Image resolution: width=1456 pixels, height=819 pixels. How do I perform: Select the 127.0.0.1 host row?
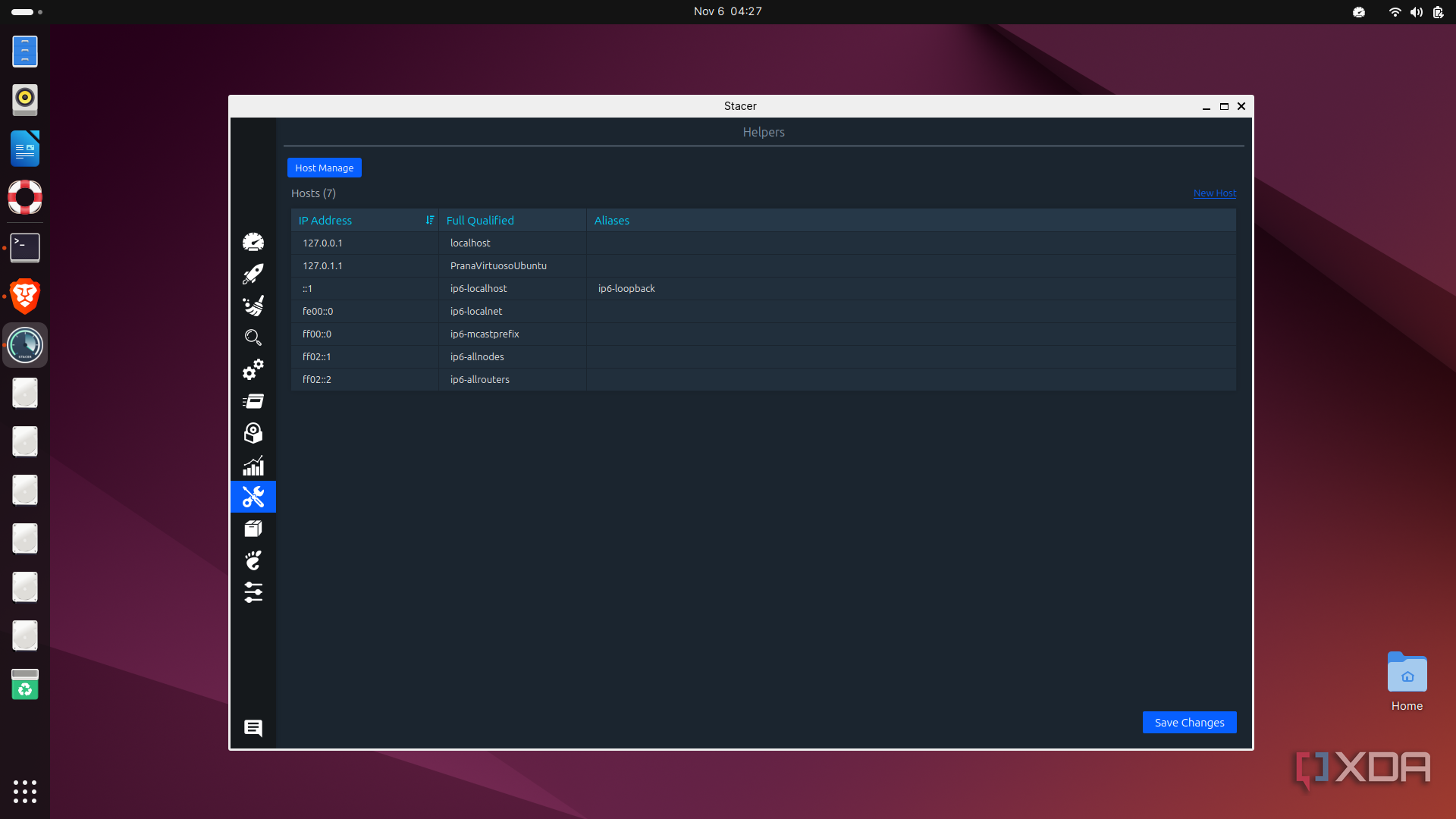click(x=764, y=243)
